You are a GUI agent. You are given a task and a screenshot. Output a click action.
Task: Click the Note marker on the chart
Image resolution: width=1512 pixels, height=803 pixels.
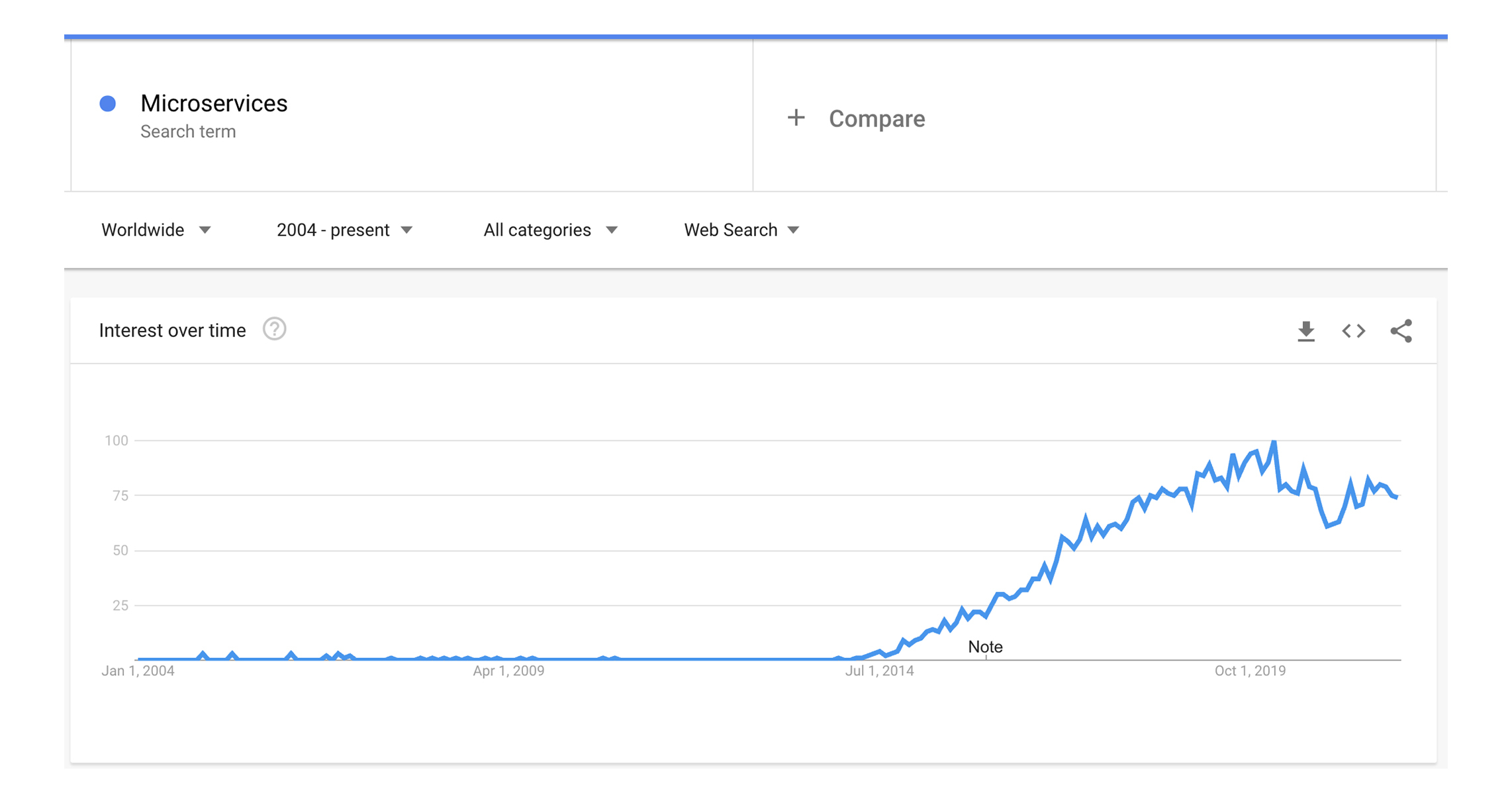tap(985, 647)
